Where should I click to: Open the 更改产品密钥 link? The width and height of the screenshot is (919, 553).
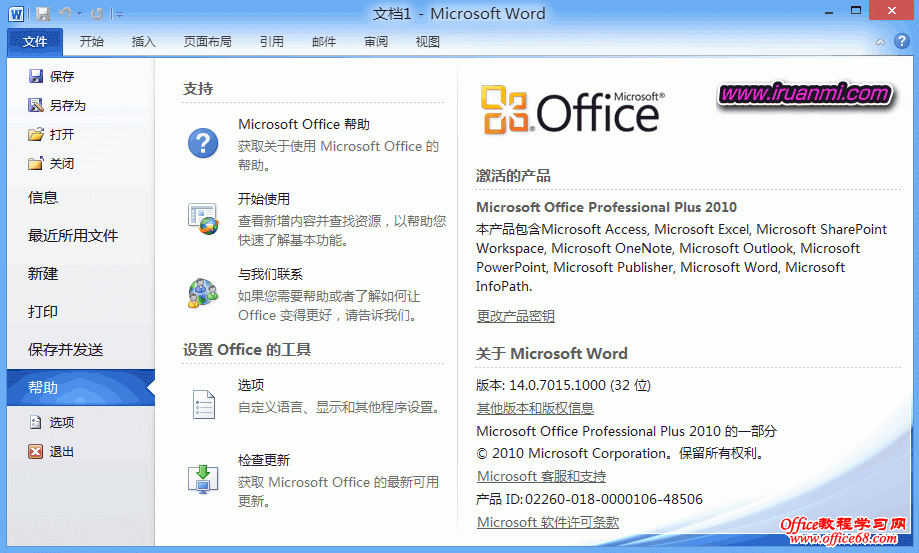[516, 316]
